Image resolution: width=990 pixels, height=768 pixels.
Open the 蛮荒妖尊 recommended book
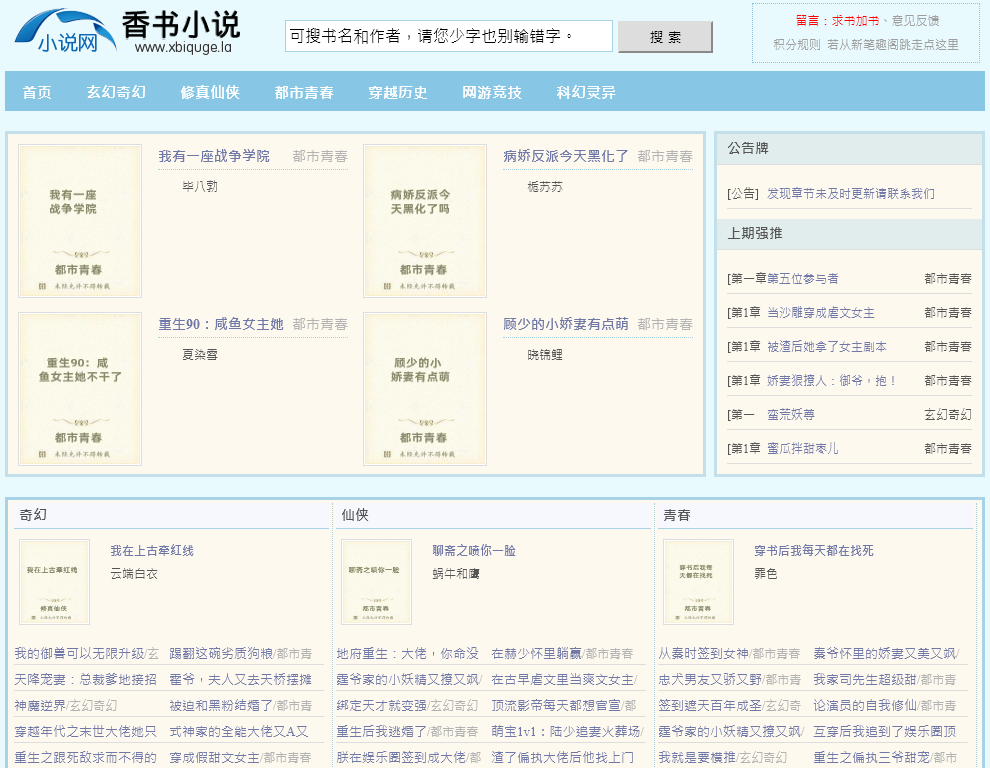click(x=790, y=415)
